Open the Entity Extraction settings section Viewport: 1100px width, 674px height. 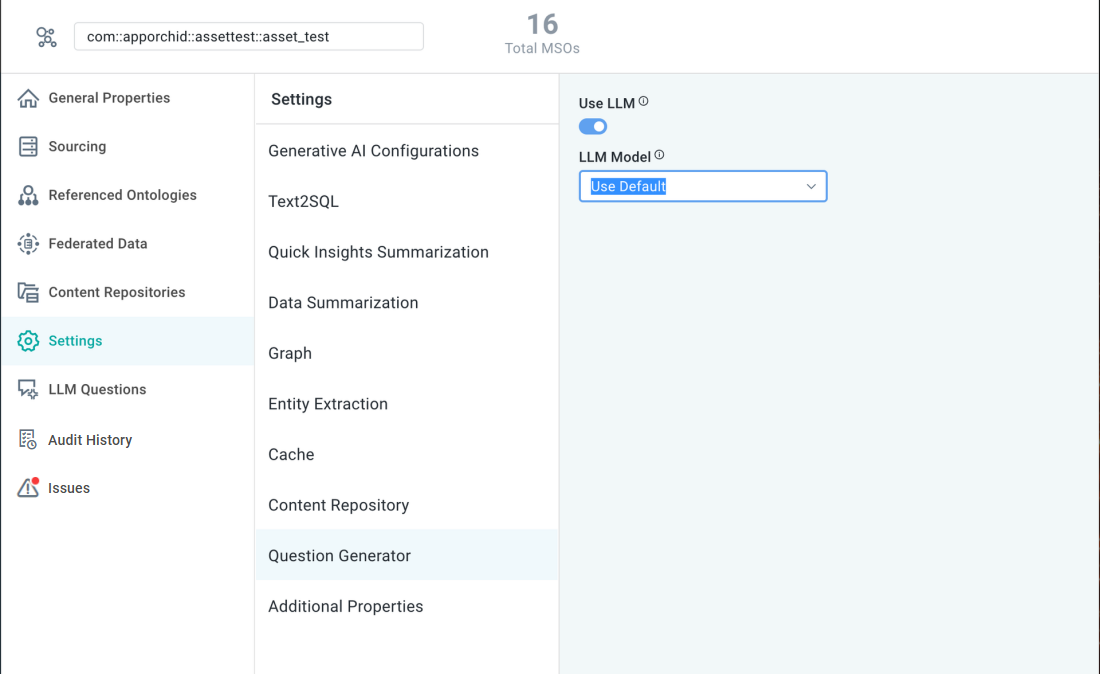[328, 404]
